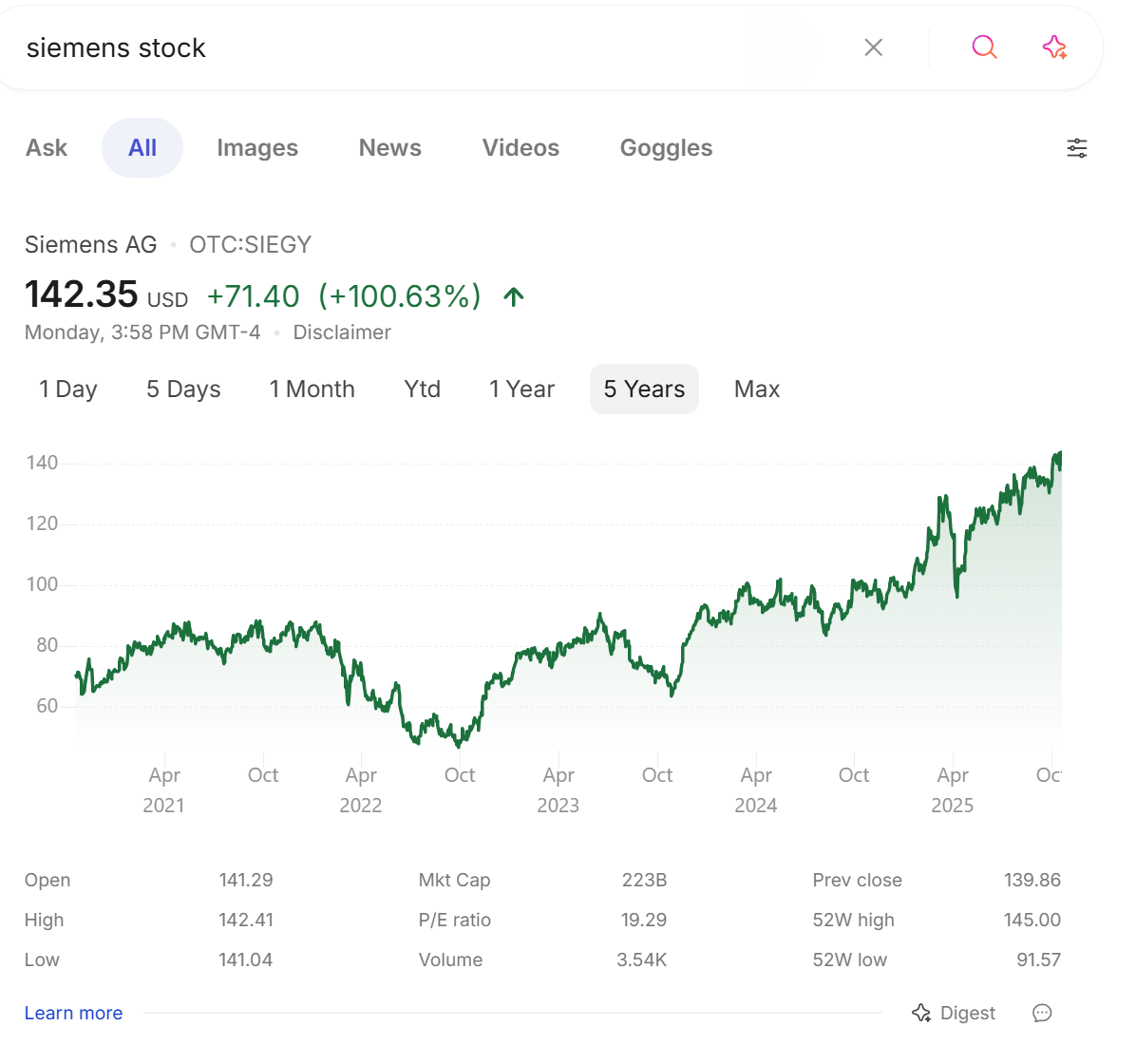Click the magnifying glass search icon

coord(984,47)
